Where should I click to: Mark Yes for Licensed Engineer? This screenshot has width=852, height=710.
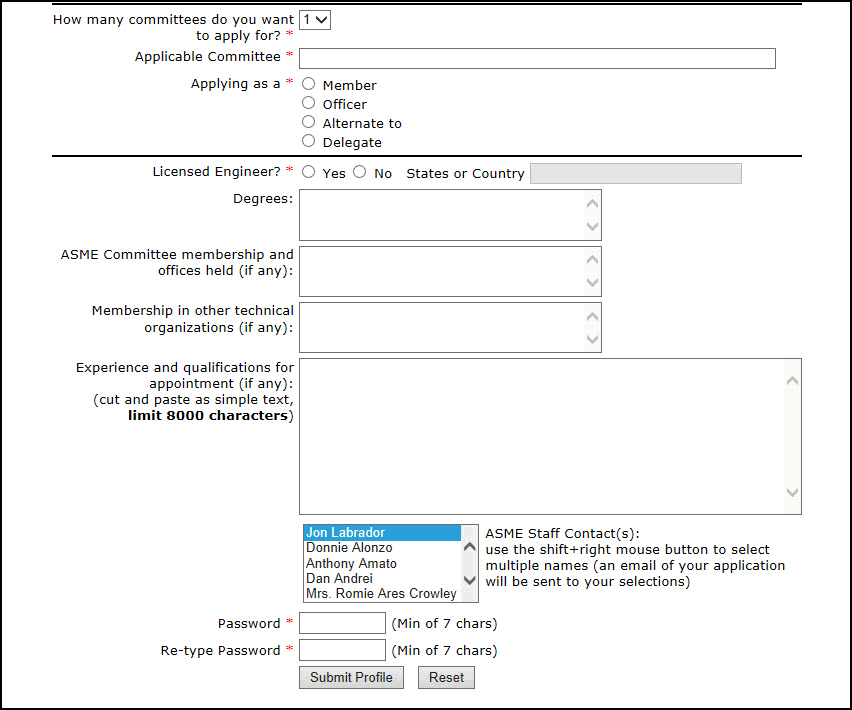[x=308, y=171]
